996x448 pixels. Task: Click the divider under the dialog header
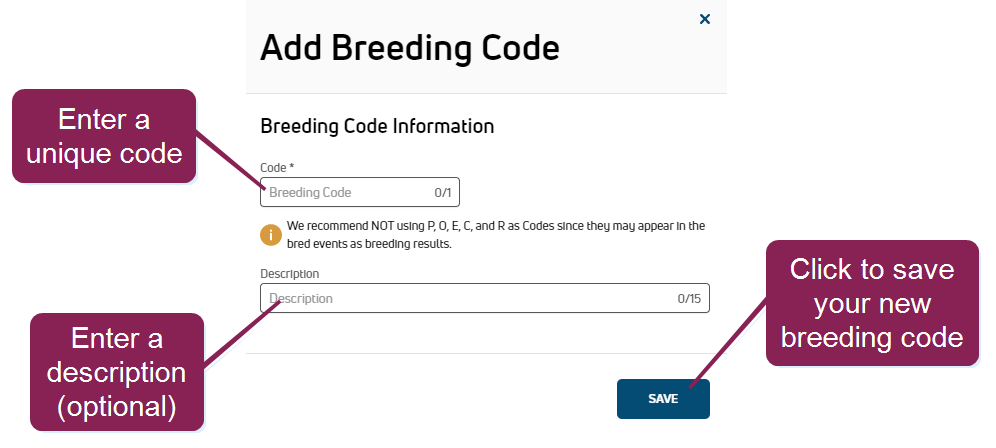486,94
